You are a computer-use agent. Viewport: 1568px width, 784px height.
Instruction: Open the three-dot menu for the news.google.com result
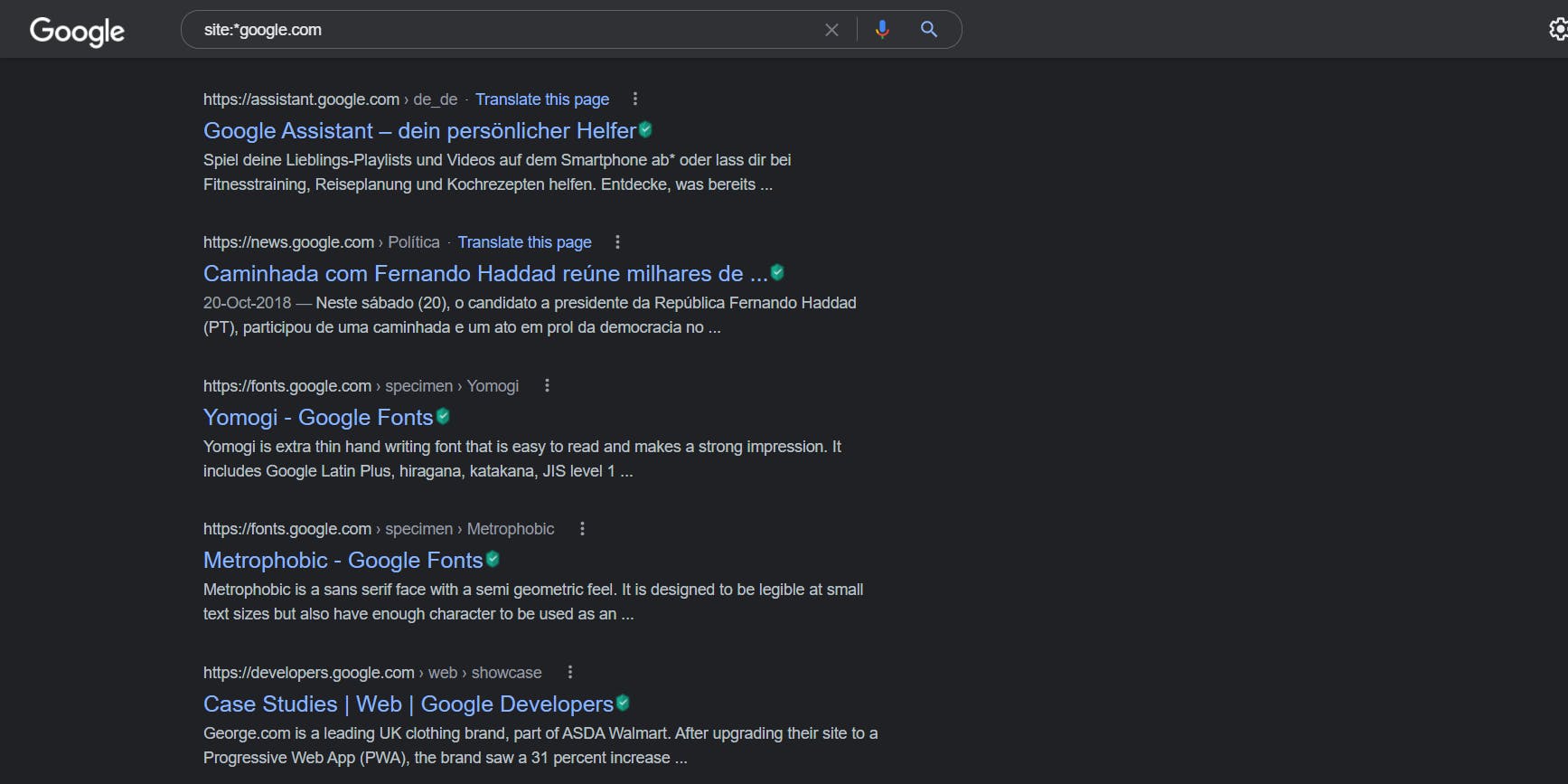click(x=617, y=241)
